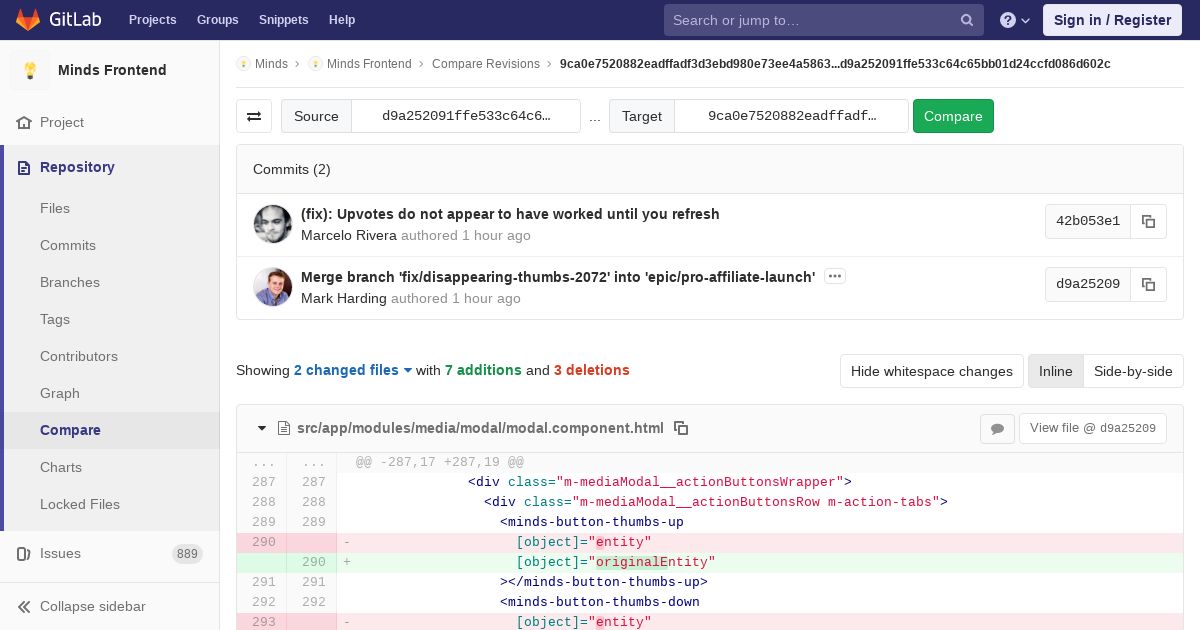This screenshot has height=630, width=1200.
Task: Switch diff to Side-by-side view
Action: pyautogui.click(x=1132, y=371)
